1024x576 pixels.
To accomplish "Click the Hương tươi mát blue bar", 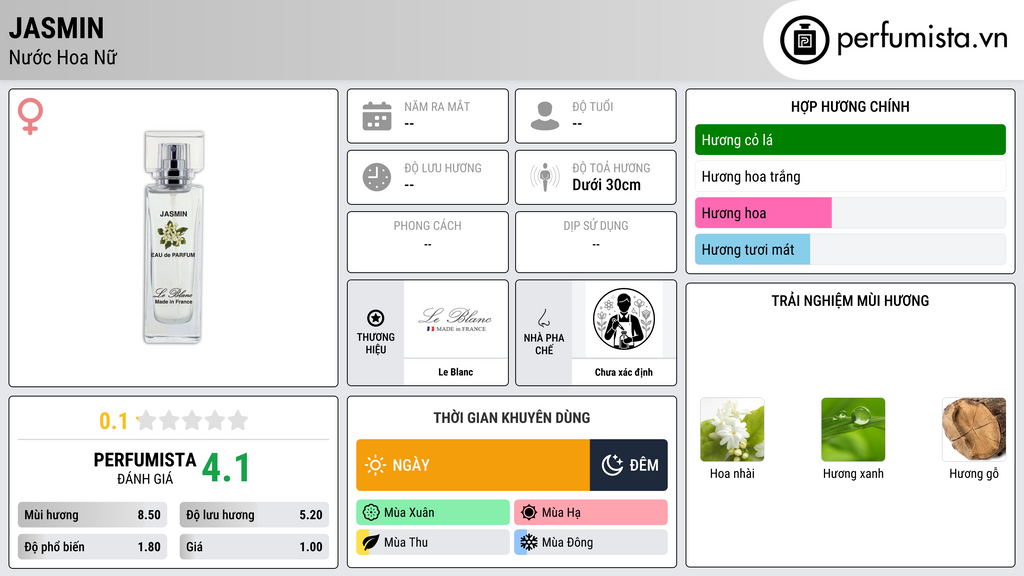I will [752, 249].
